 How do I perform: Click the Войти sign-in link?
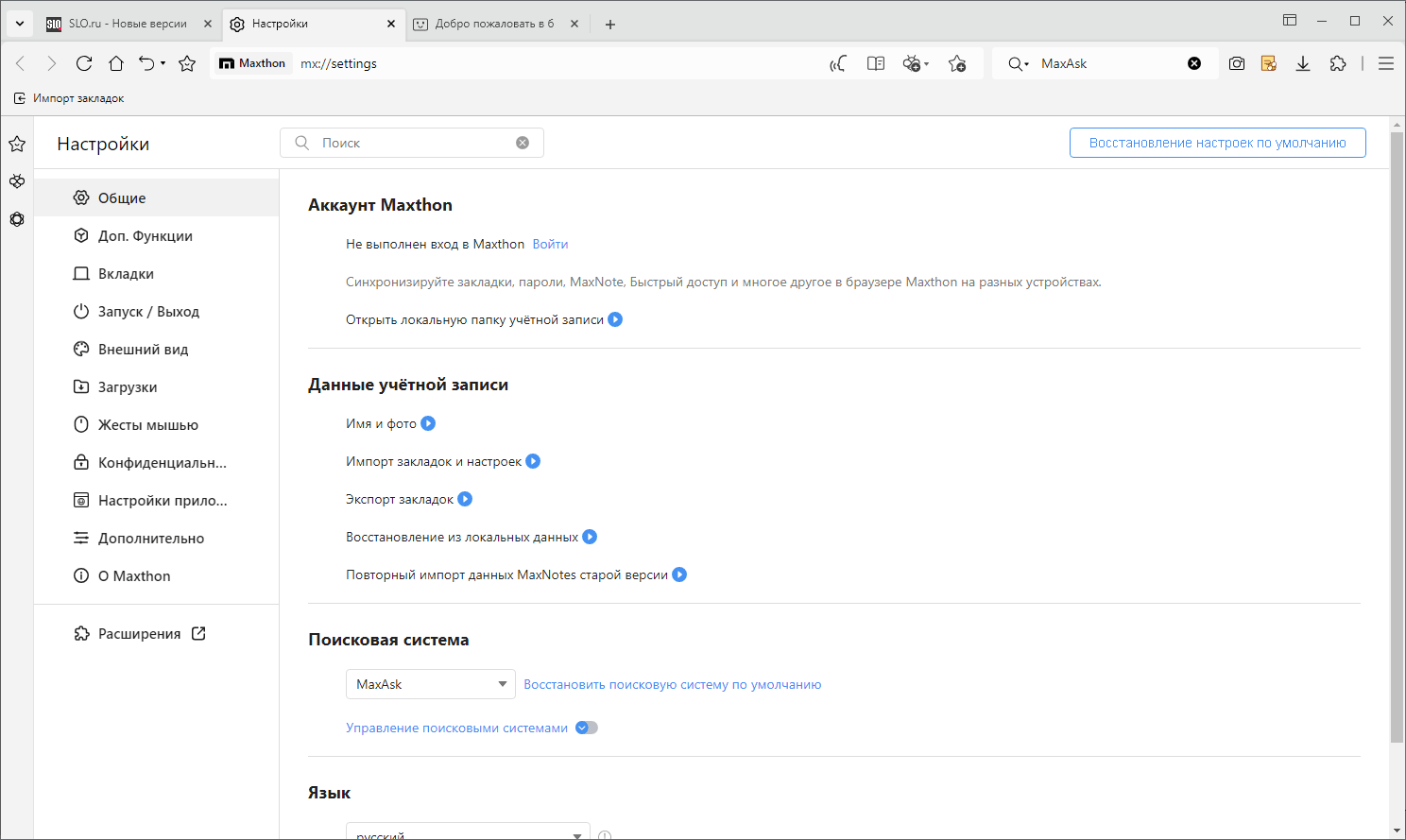(x=550, y=244)
